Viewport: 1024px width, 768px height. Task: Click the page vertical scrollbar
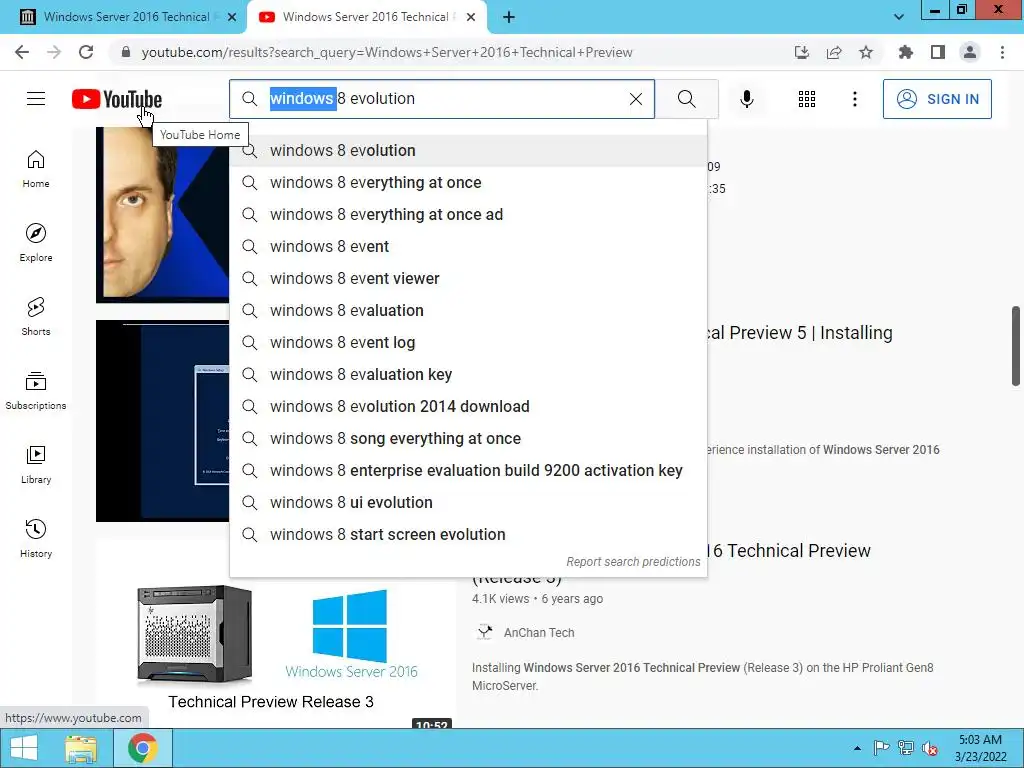1016,346
